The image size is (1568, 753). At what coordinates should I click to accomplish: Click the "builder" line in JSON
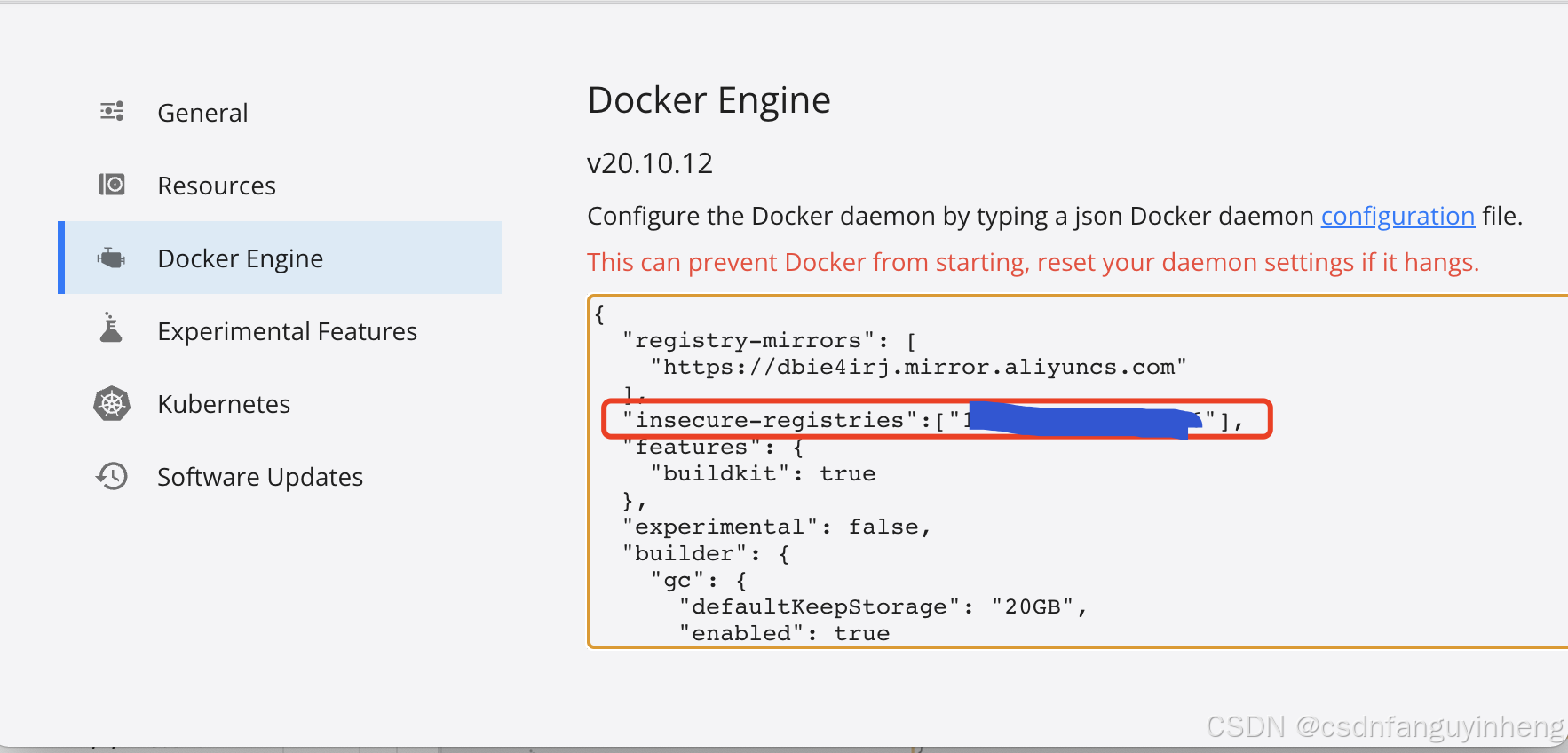[x=706, y=554]
